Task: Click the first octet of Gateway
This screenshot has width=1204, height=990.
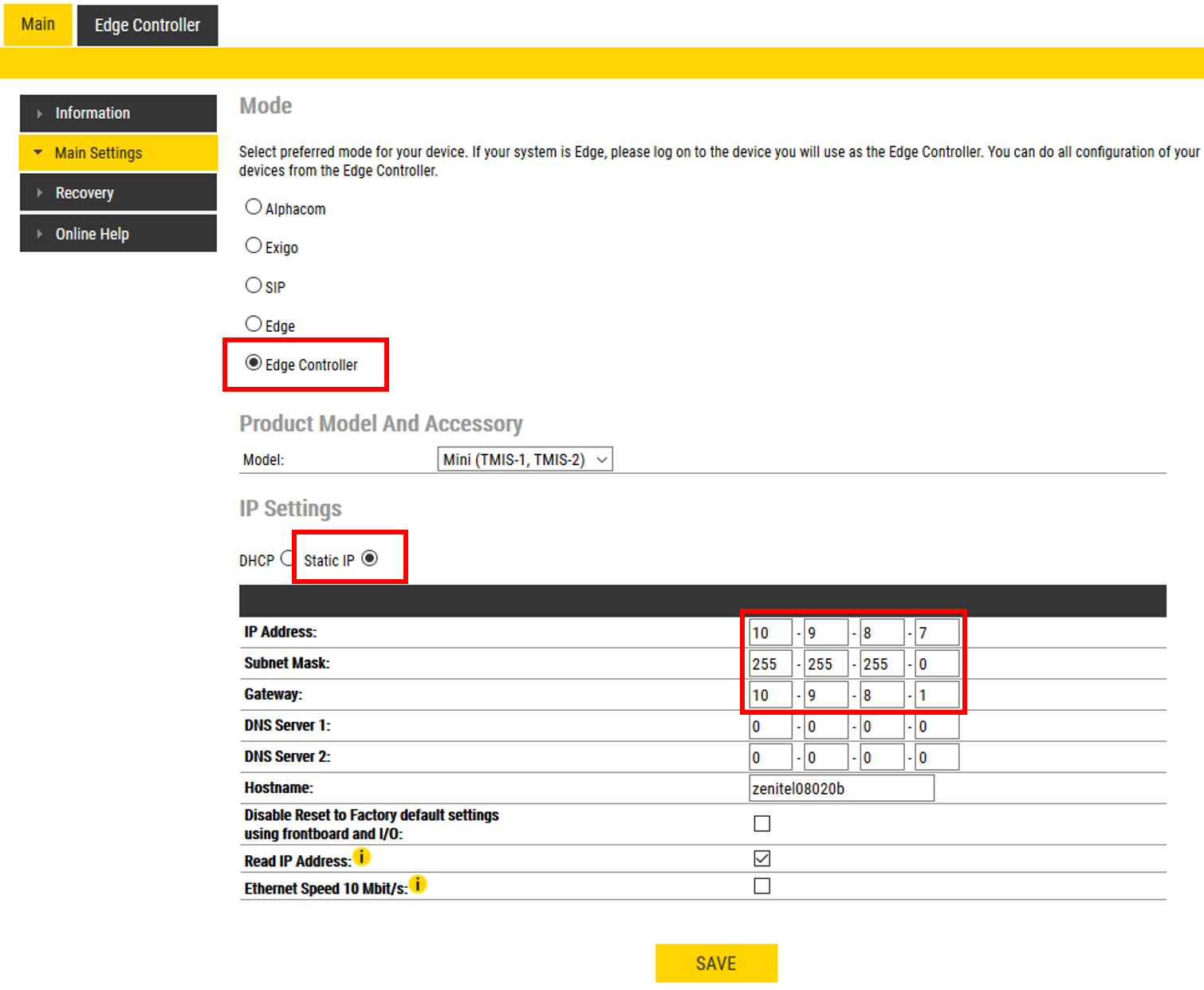Action: [x=770, y=695]
